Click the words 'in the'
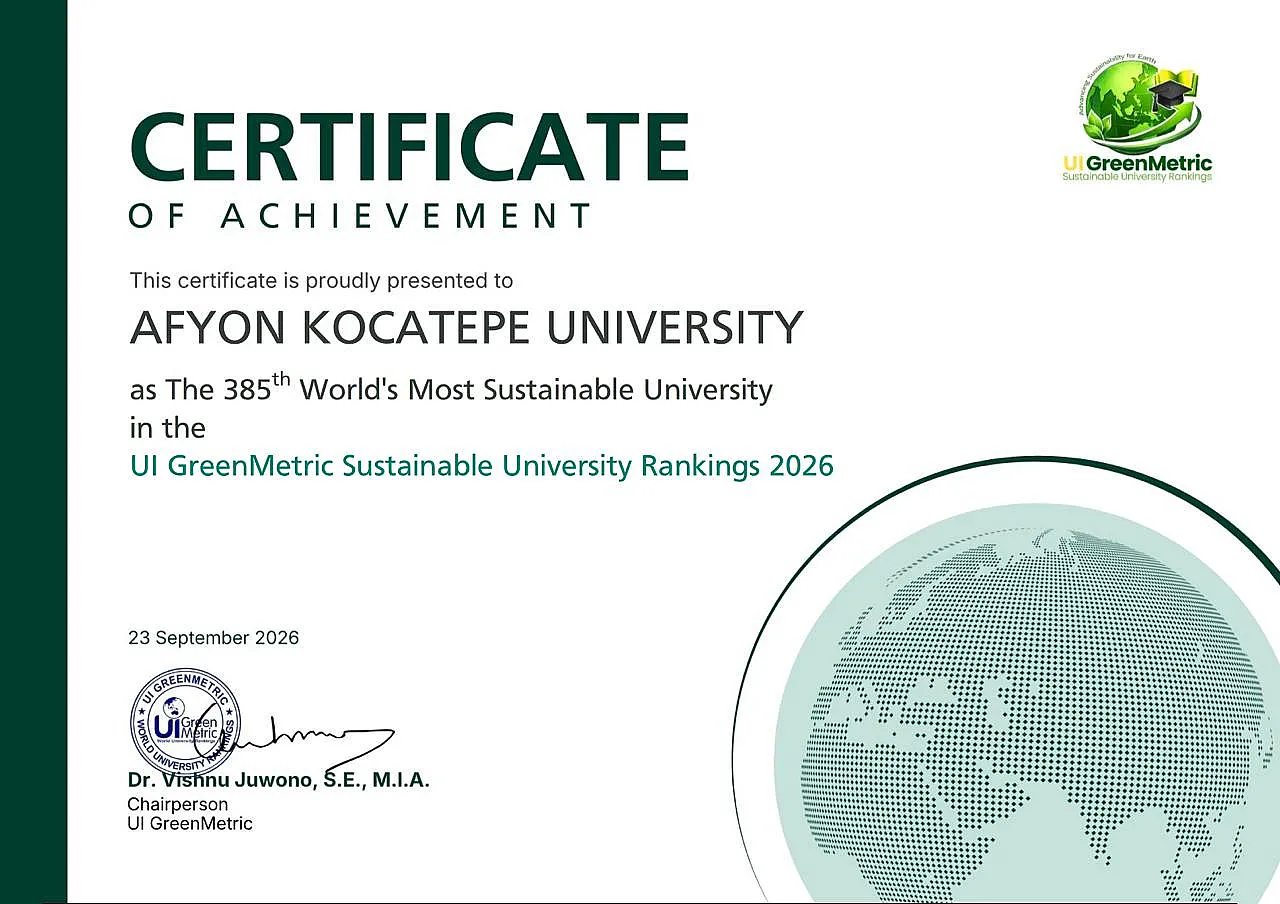Image resolution: width=1280 pixels, height=904 pixels. pyautogui.click(x=167, y=428)
